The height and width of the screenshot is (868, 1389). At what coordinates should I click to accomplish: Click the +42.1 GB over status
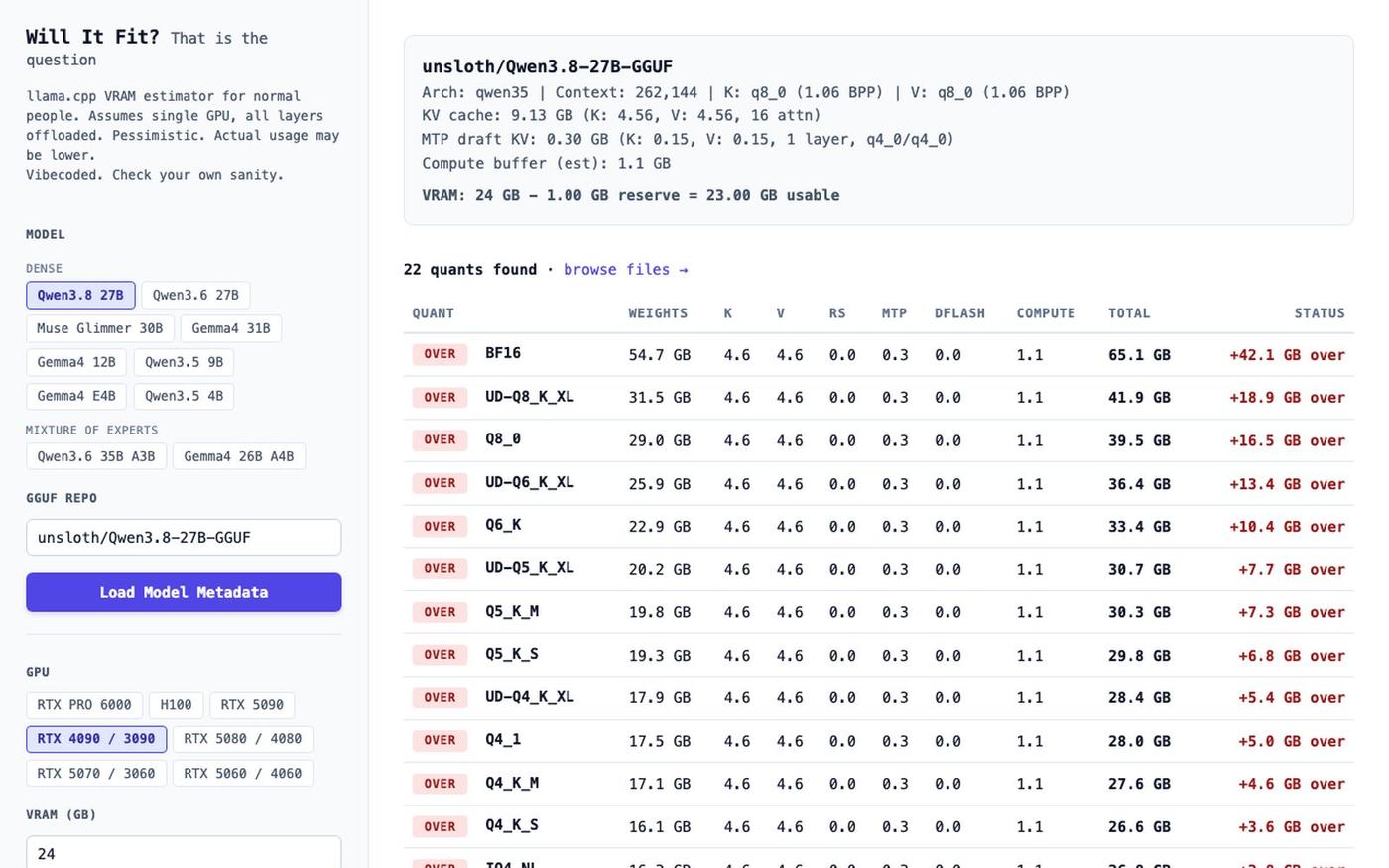(1287, 355)
